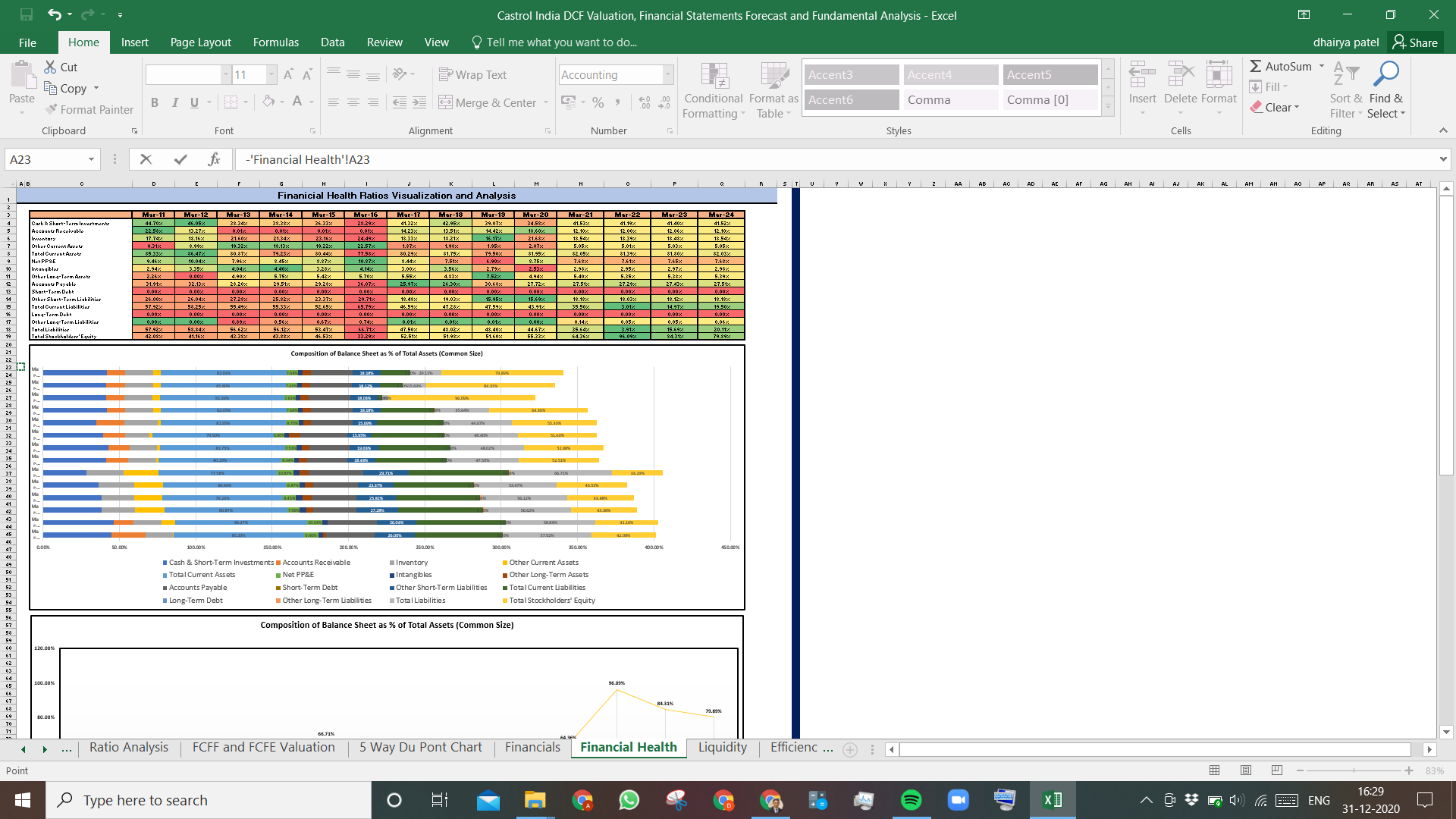Switch to Page Layout view in status bar

tap(1245, 770)
